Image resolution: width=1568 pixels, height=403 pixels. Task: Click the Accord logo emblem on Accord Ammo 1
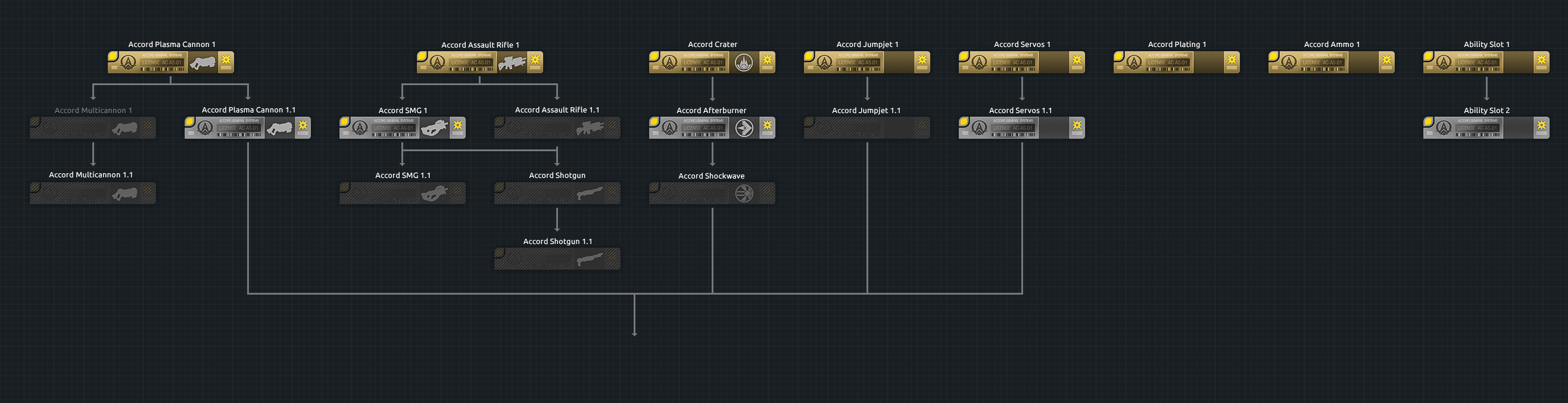coord(1289,62)
